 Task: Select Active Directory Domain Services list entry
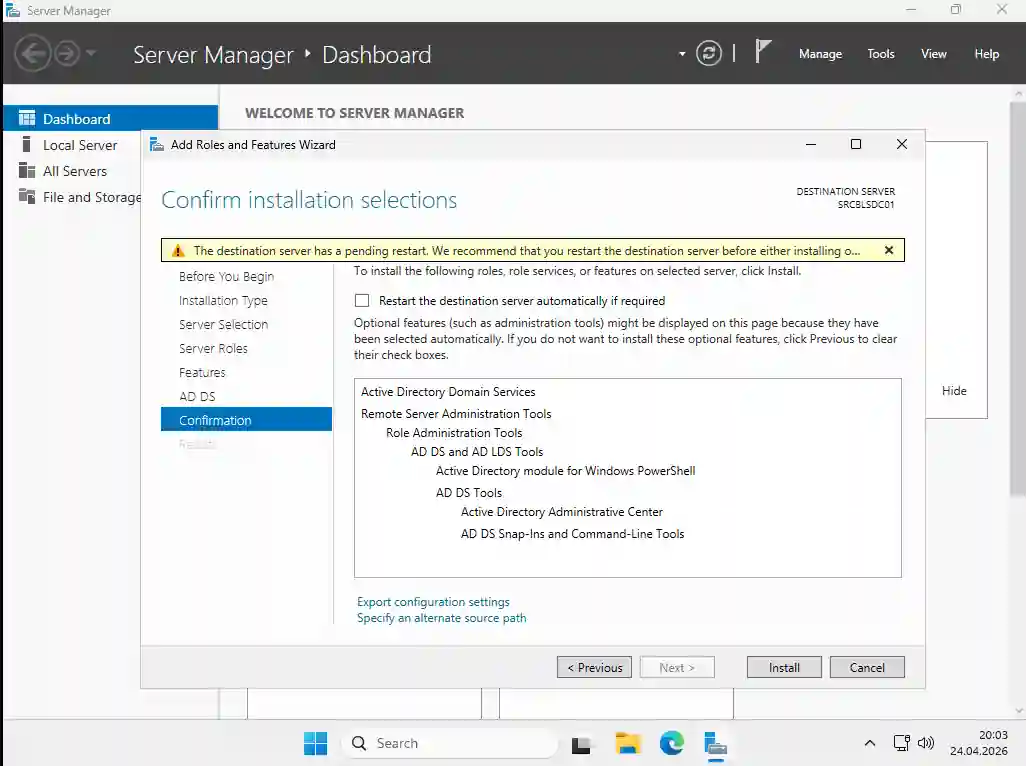tap(448, 391)
